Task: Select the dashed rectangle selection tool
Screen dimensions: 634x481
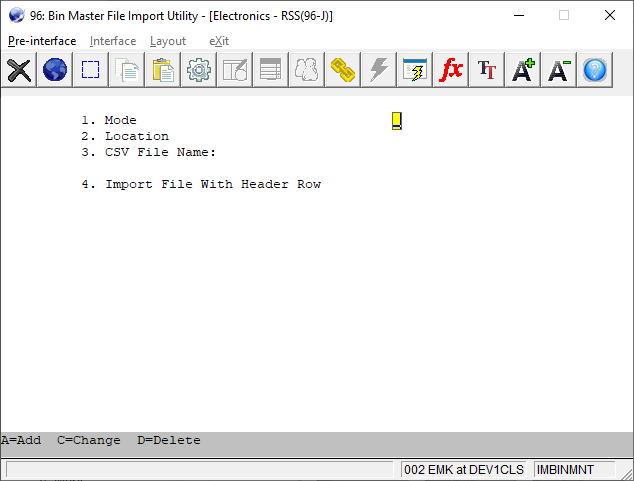Action: 91,70
